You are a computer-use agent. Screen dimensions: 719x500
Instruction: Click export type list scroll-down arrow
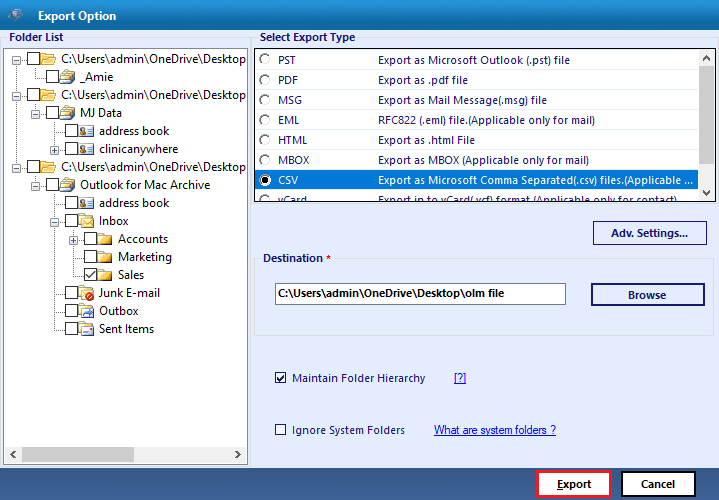click(706, 193)
